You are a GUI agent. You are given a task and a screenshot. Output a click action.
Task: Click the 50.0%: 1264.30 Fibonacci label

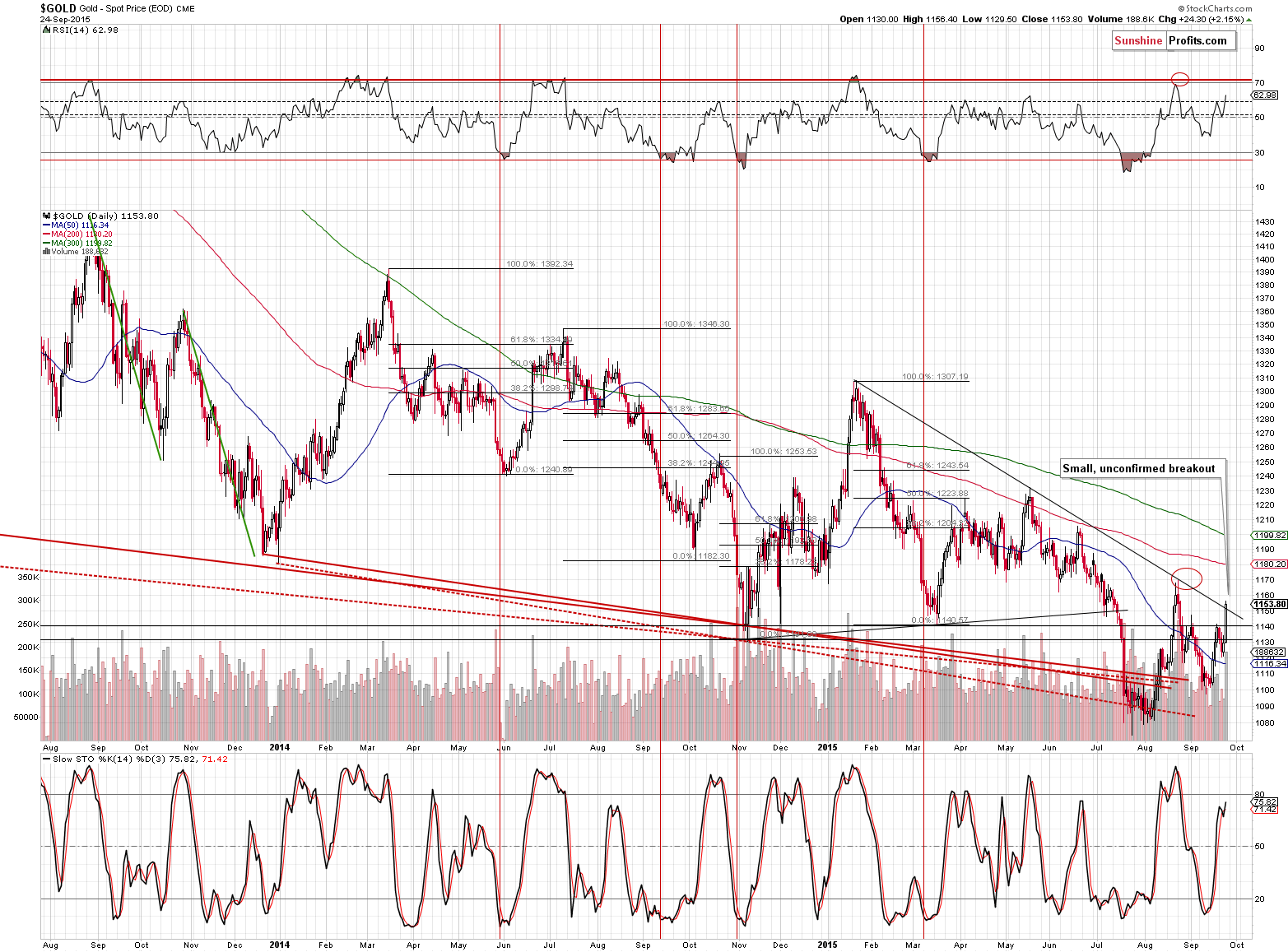click(x=698, y=435)
